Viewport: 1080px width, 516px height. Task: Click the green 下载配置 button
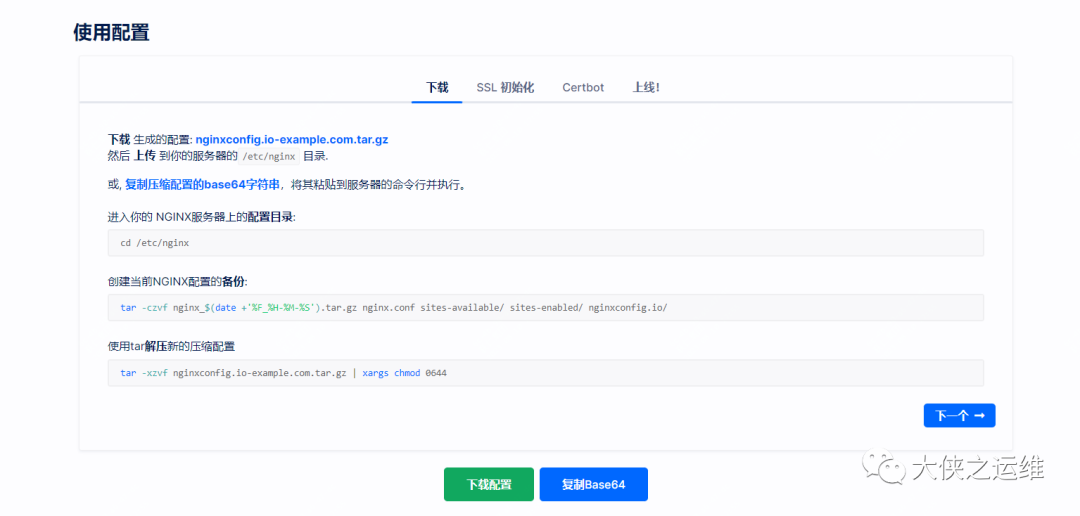coord(488,484)
